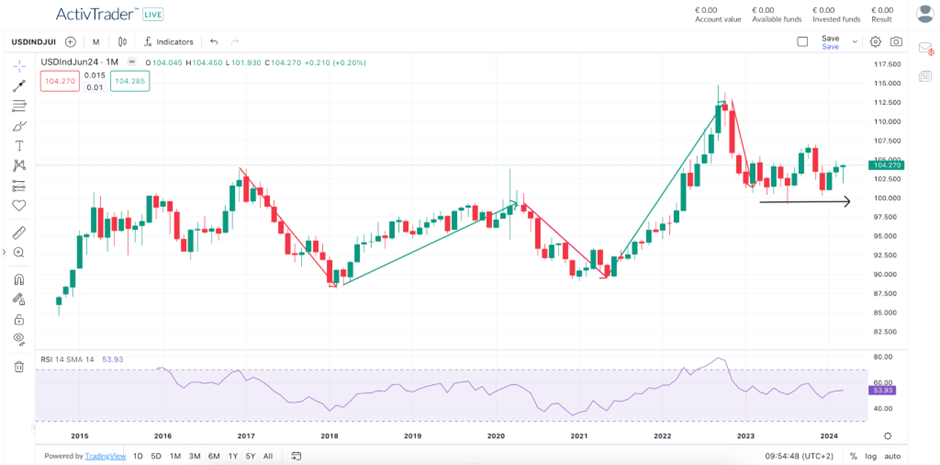Toggle logarithmic scale with log button

coord(871,456)
